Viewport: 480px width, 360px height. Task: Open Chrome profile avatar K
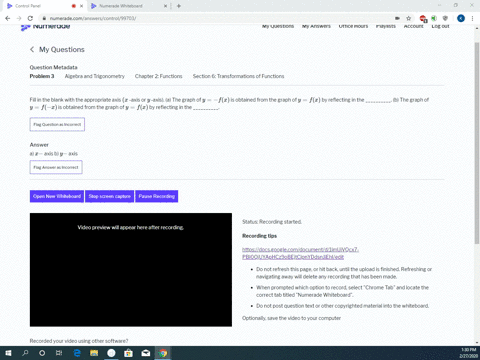461,18
